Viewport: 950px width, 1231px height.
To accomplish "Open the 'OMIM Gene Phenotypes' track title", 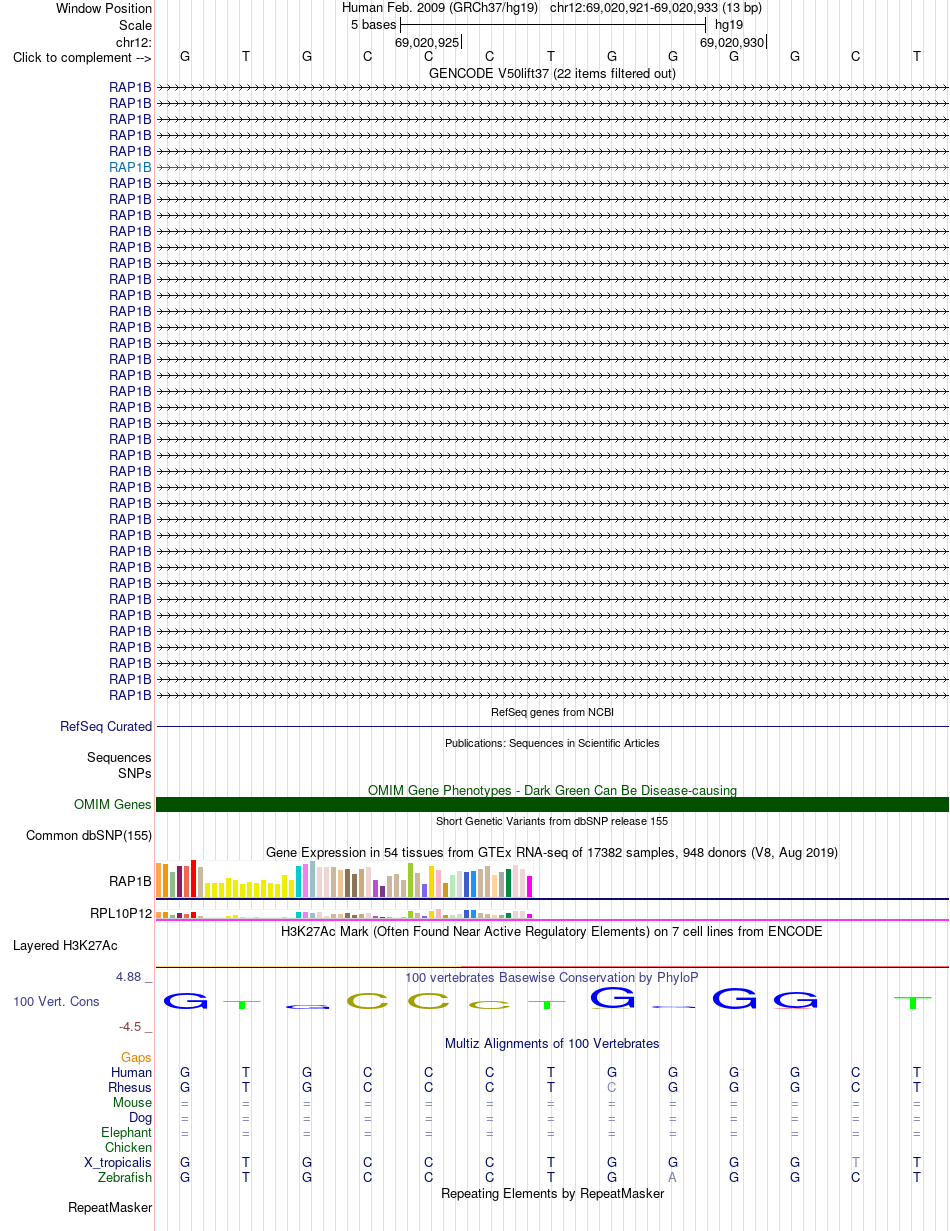I will coord(552,790).
